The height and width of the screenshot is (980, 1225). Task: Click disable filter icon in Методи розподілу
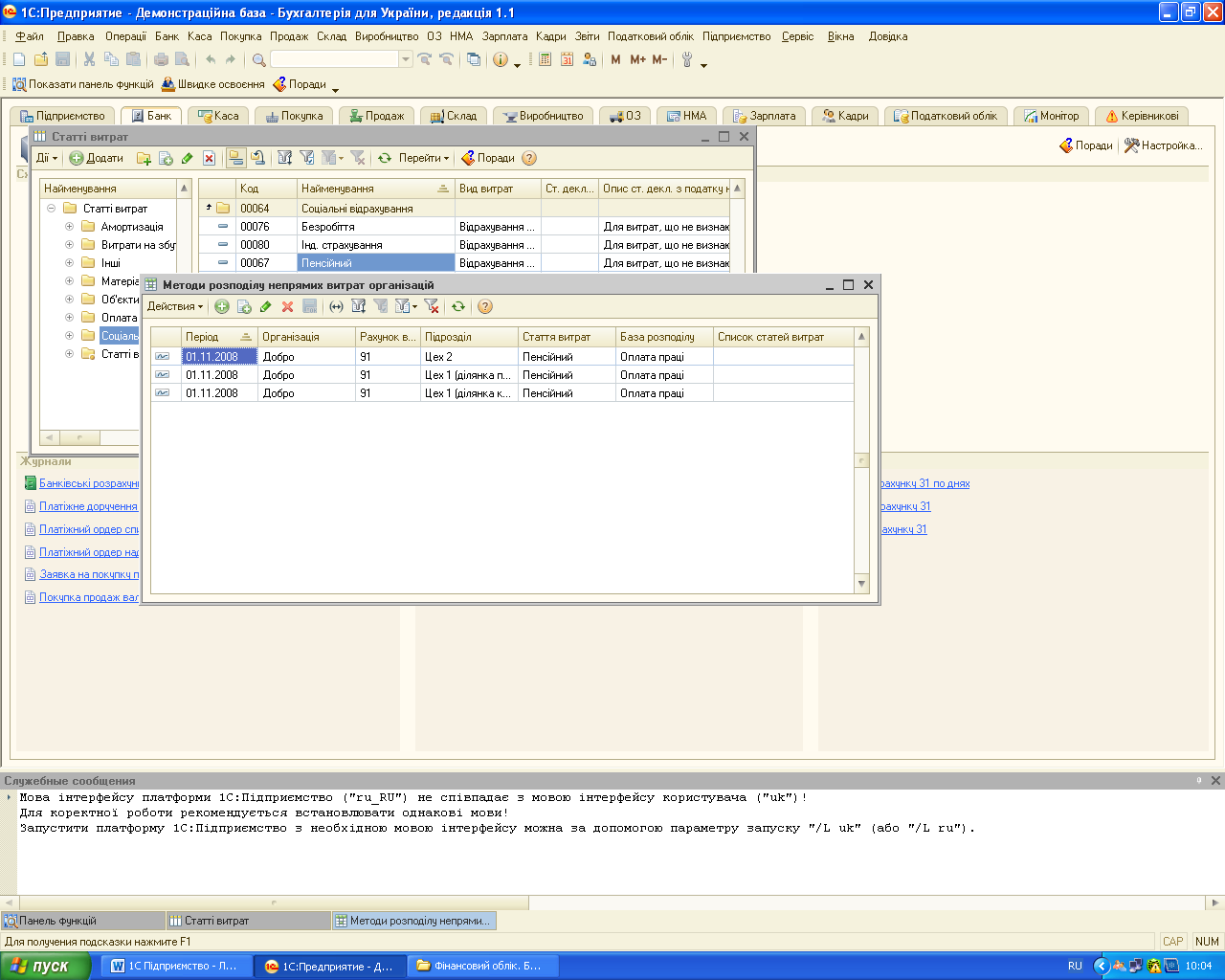point(432,306)
